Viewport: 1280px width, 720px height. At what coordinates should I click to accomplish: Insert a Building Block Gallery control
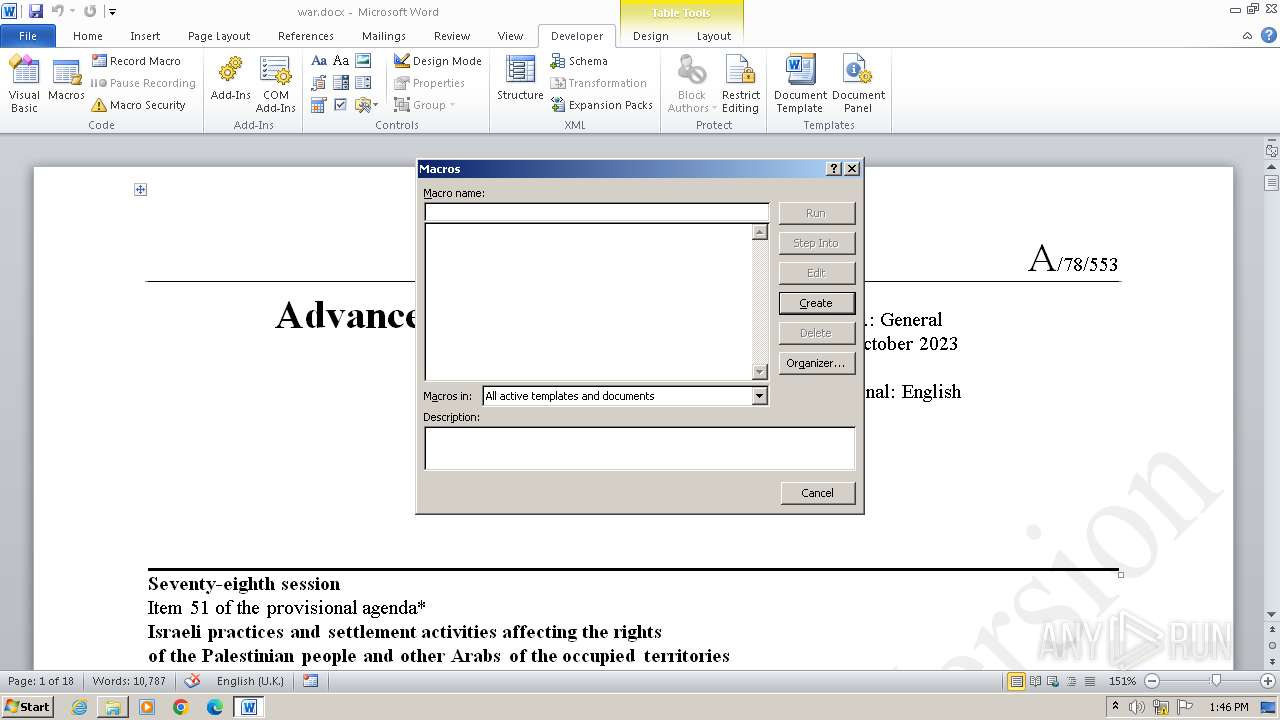pyautogui.click(x=319, y=83)
